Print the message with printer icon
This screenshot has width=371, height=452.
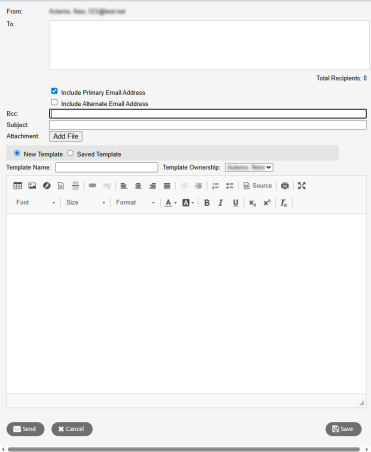pos(285,186)
